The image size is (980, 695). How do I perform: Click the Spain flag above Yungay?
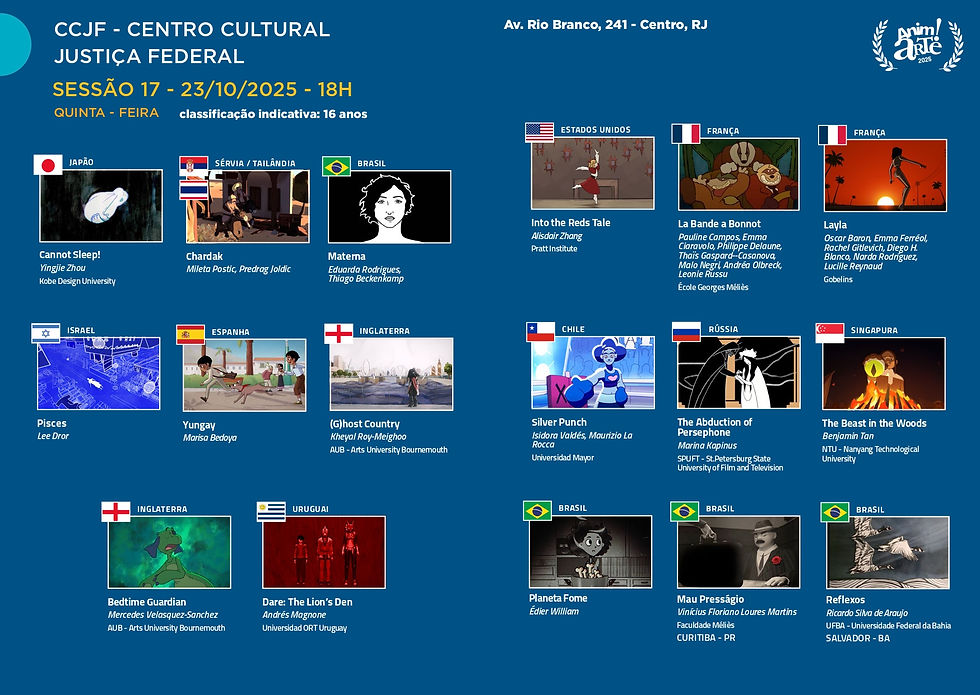coord(191,334)
